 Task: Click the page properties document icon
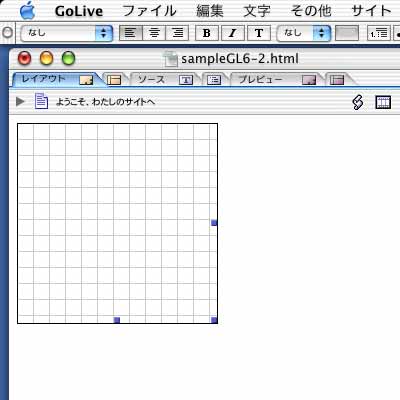pos(41,101)
